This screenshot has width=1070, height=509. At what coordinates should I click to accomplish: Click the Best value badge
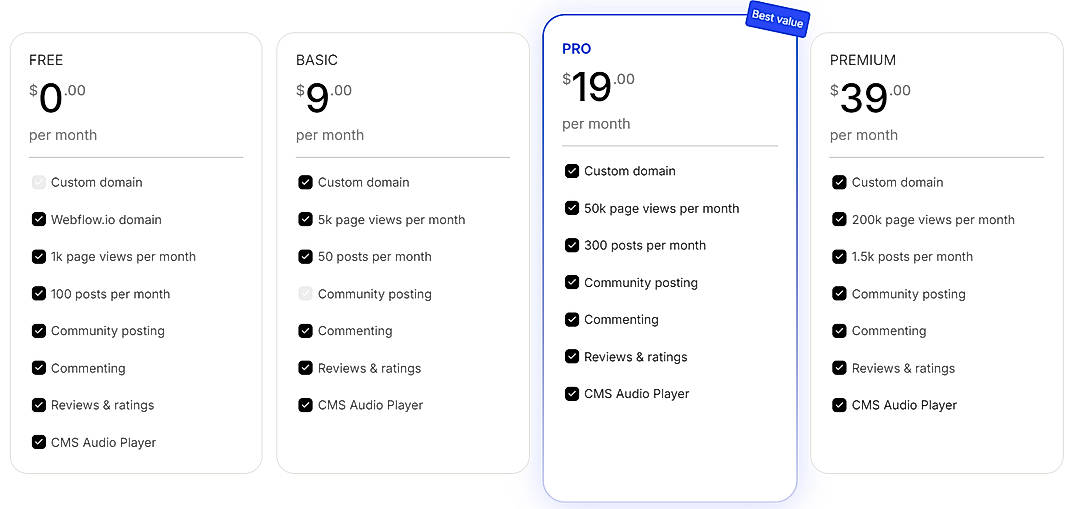tap(777, 19)
